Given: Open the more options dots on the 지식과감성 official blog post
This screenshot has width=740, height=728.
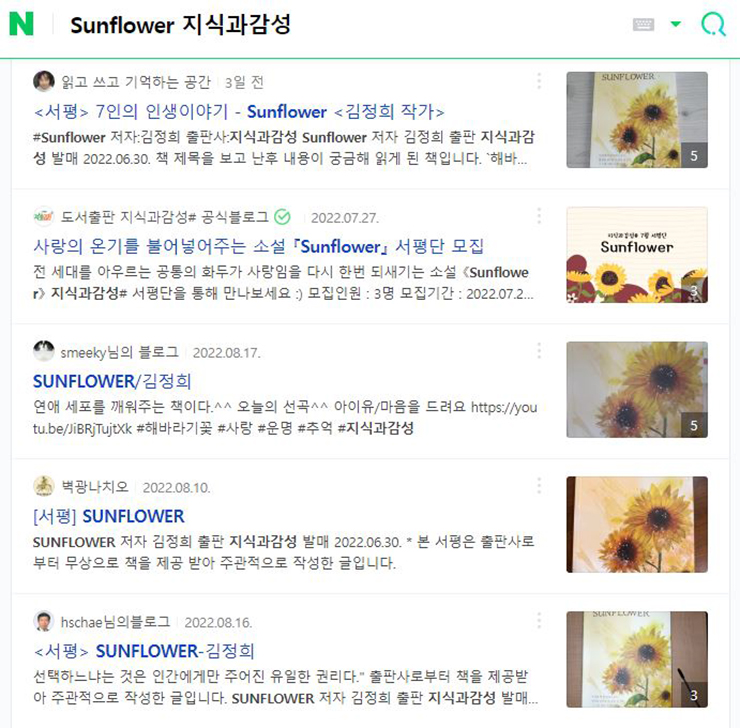Looking at the screenshot, I should click(539, 216).
